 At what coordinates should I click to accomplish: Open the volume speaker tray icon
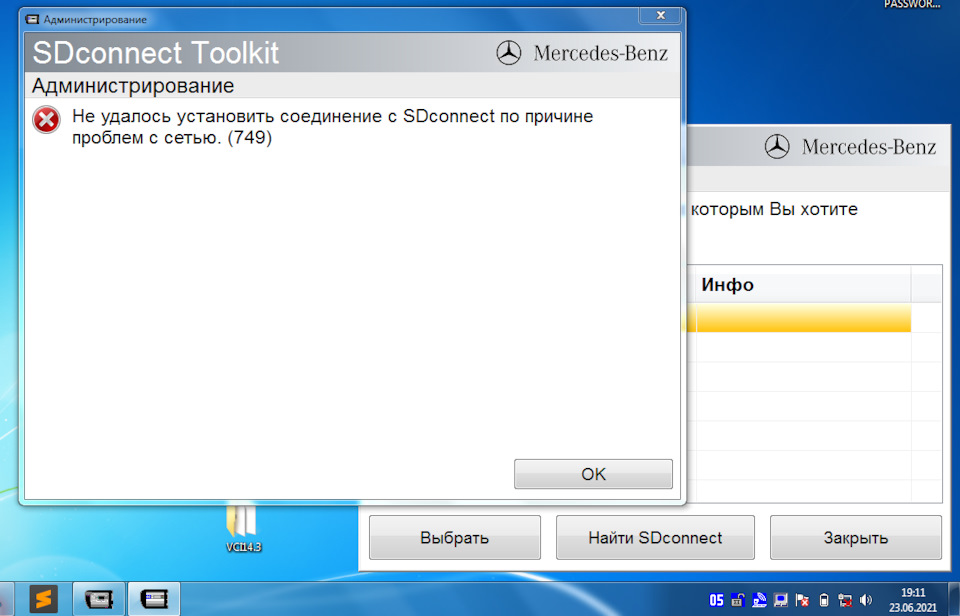point(866,600)
